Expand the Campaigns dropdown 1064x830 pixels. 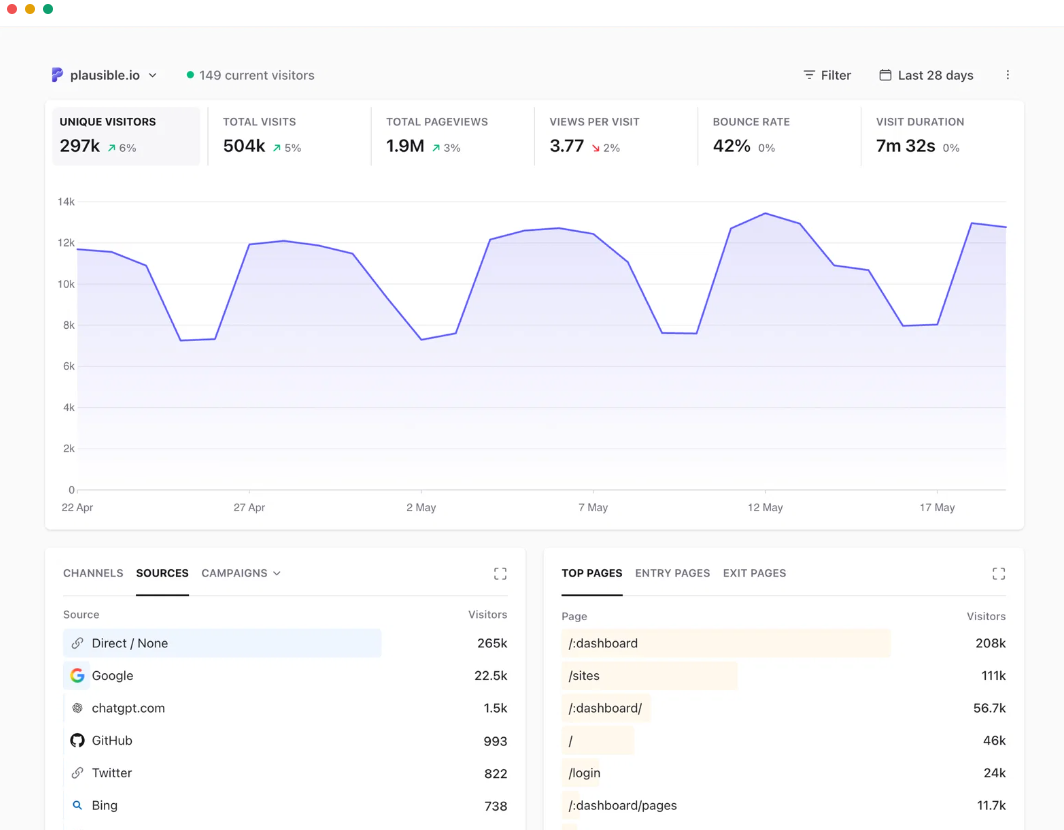[241, 573]
